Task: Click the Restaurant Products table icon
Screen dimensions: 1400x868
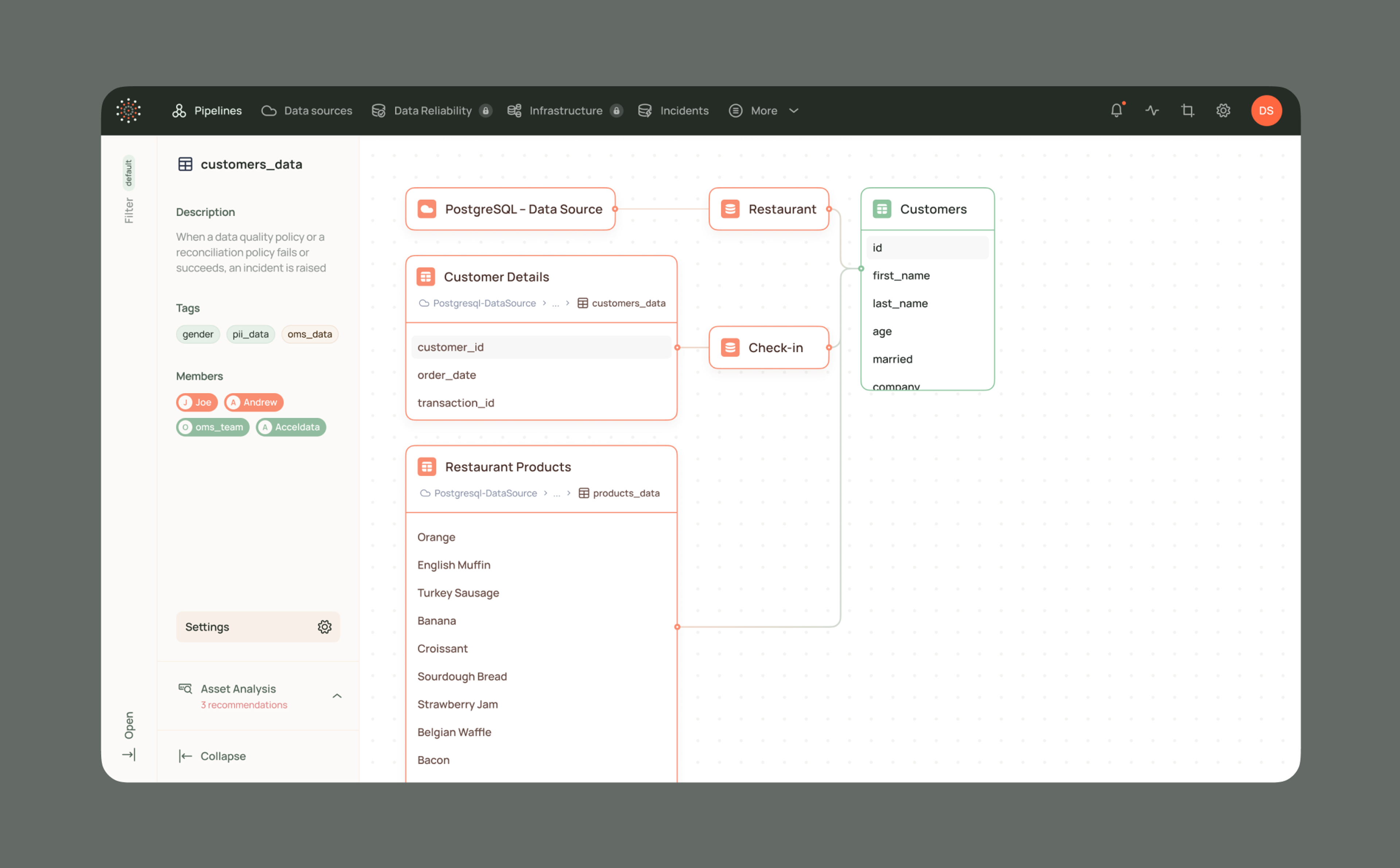Action: click(x=427, y=467)
